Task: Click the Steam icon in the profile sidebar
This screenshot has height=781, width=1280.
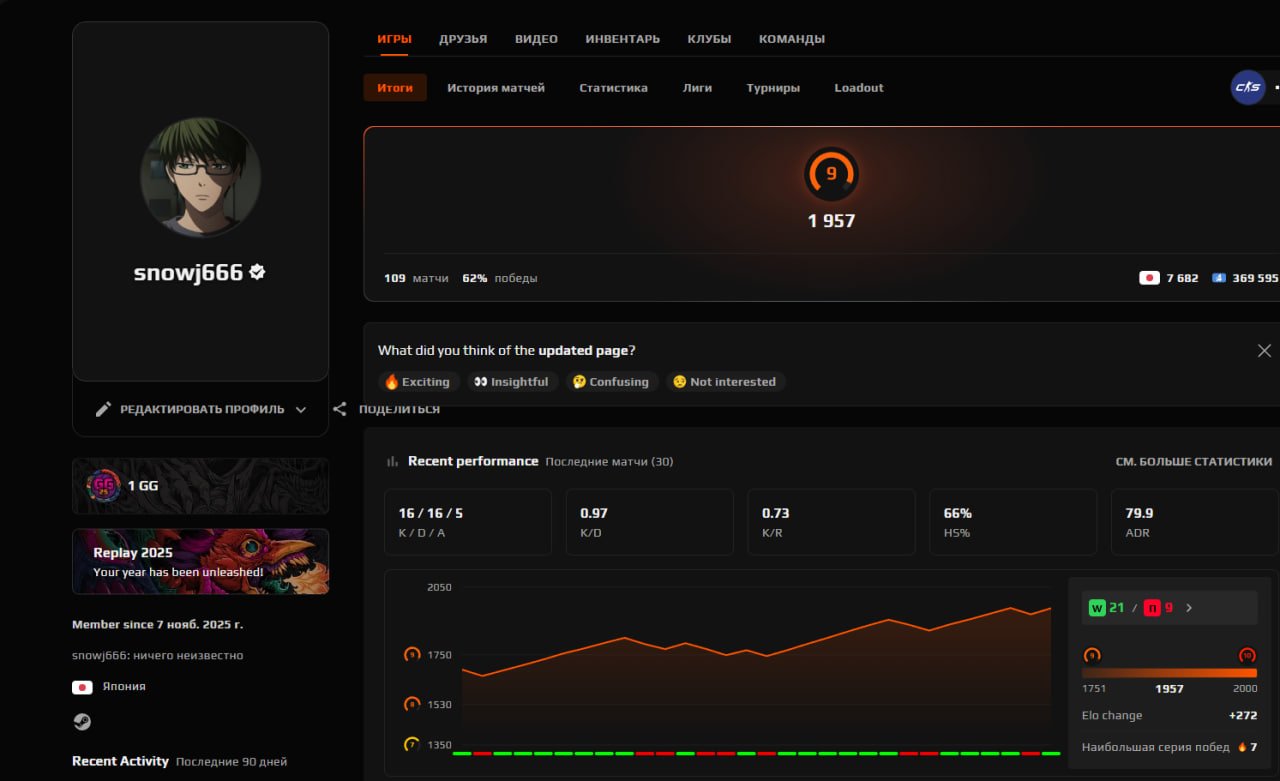Action: 82,721
